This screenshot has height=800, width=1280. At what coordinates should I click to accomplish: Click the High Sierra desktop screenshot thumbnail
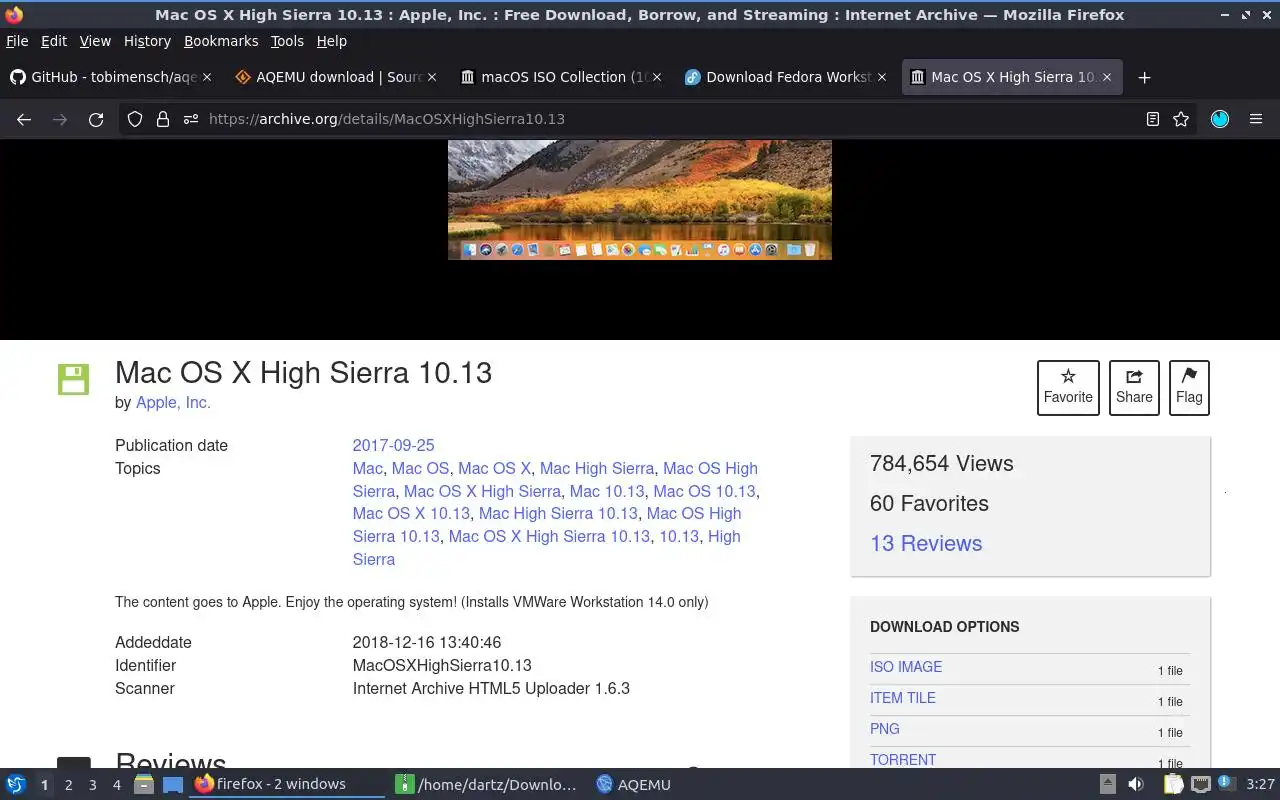(640, 200)
